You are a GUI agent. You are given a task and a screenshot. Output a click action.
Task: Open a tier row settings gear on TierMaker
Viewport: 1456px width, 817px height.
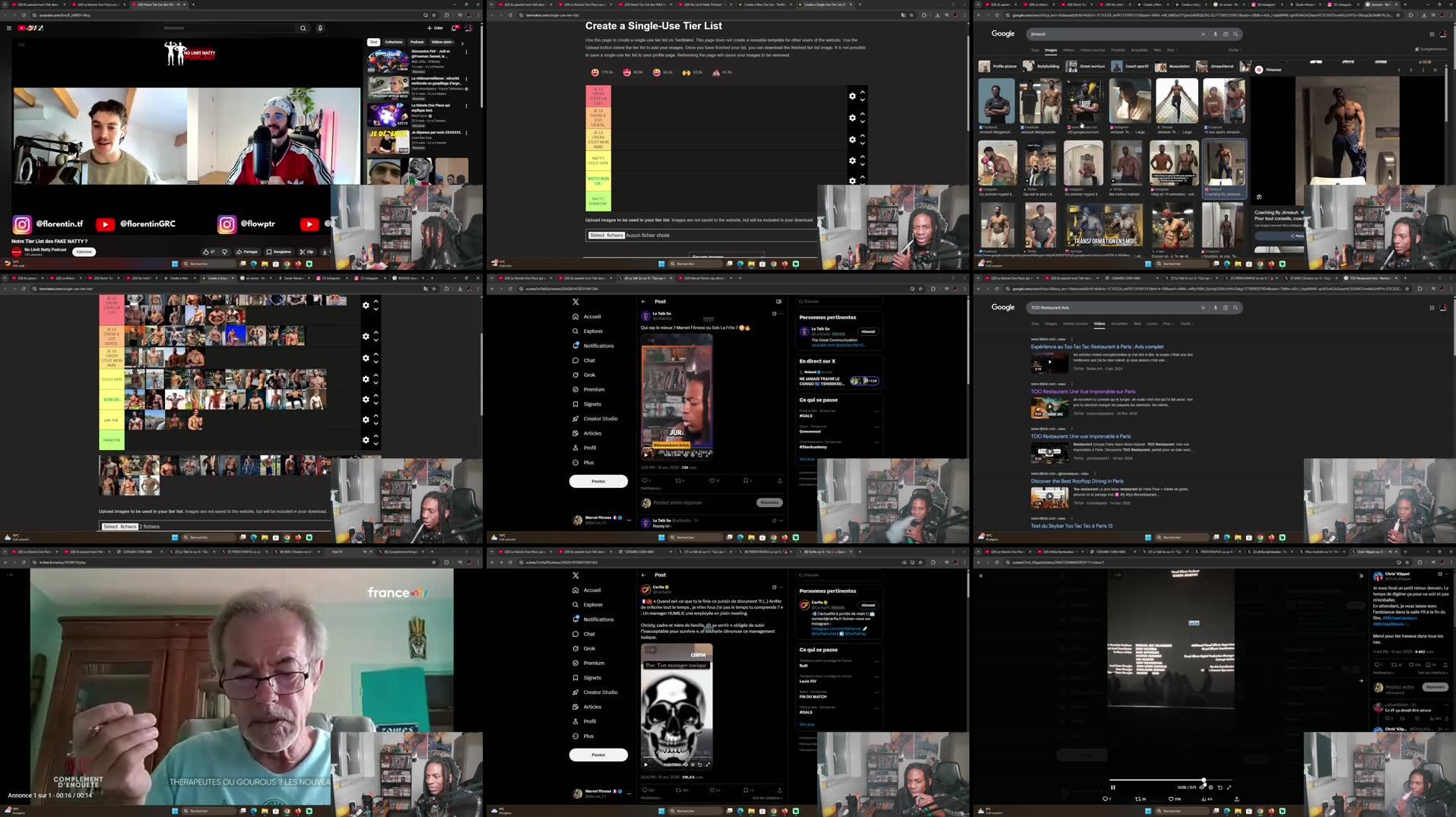pyautogui.click(x=852, y=96)
